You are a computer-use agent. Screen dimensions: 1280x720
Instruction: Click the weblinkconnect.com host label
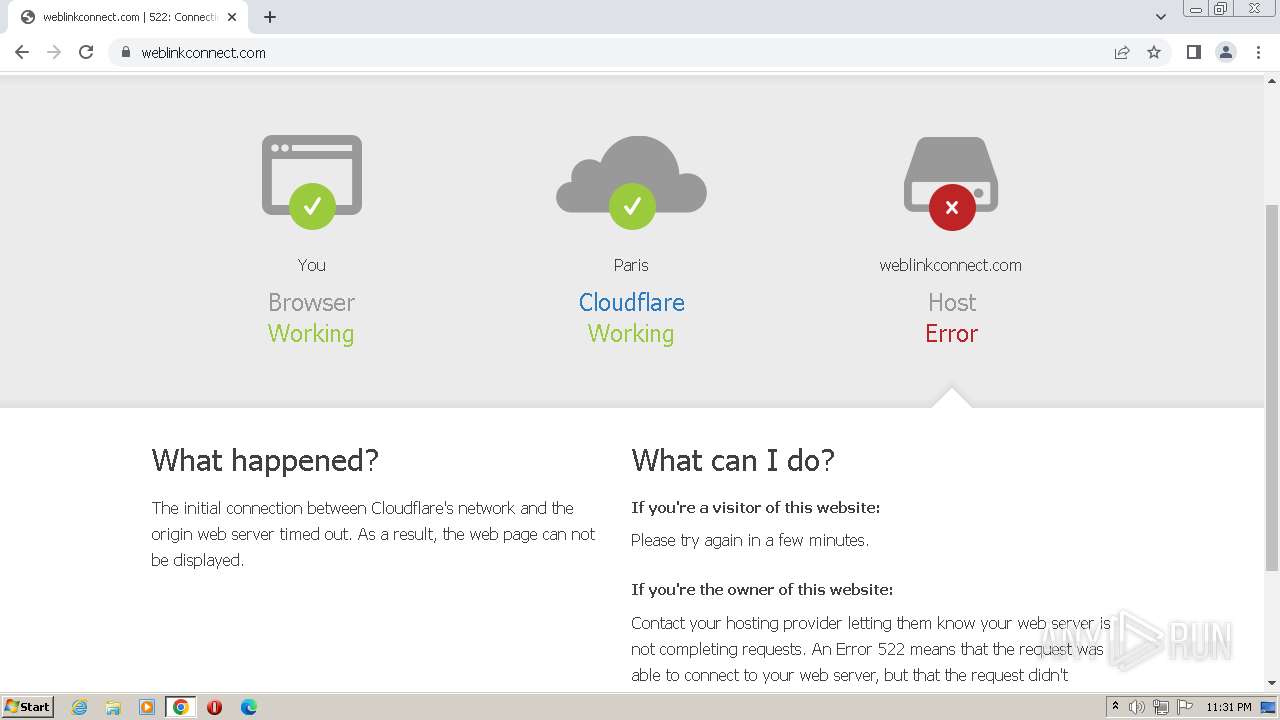[x=951, y=265]
